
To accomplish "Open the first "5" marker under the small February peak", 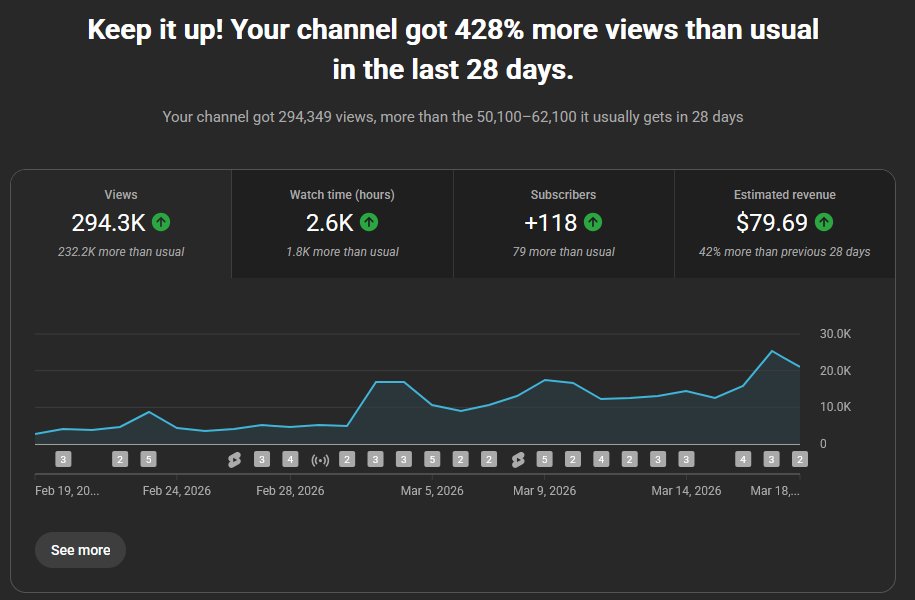I will coord(148,459).
